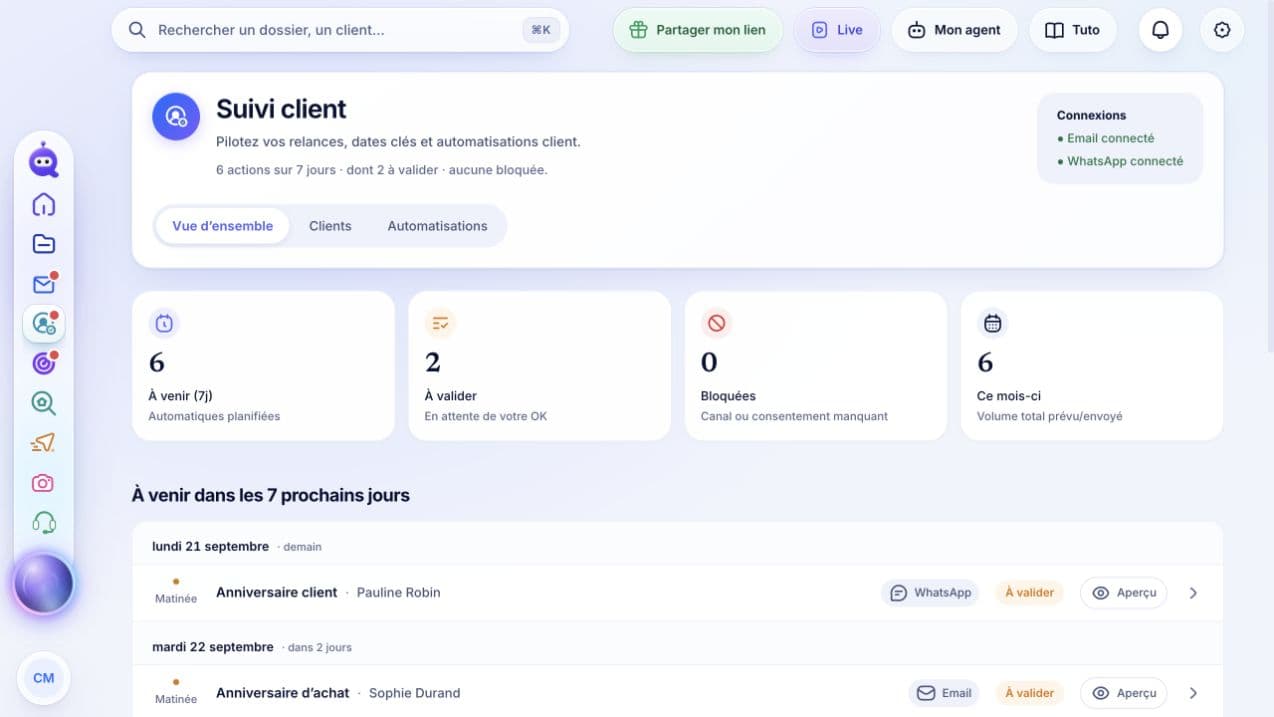
Task: Click the gift icon in Partager mon lien
Action: point(638,30)
